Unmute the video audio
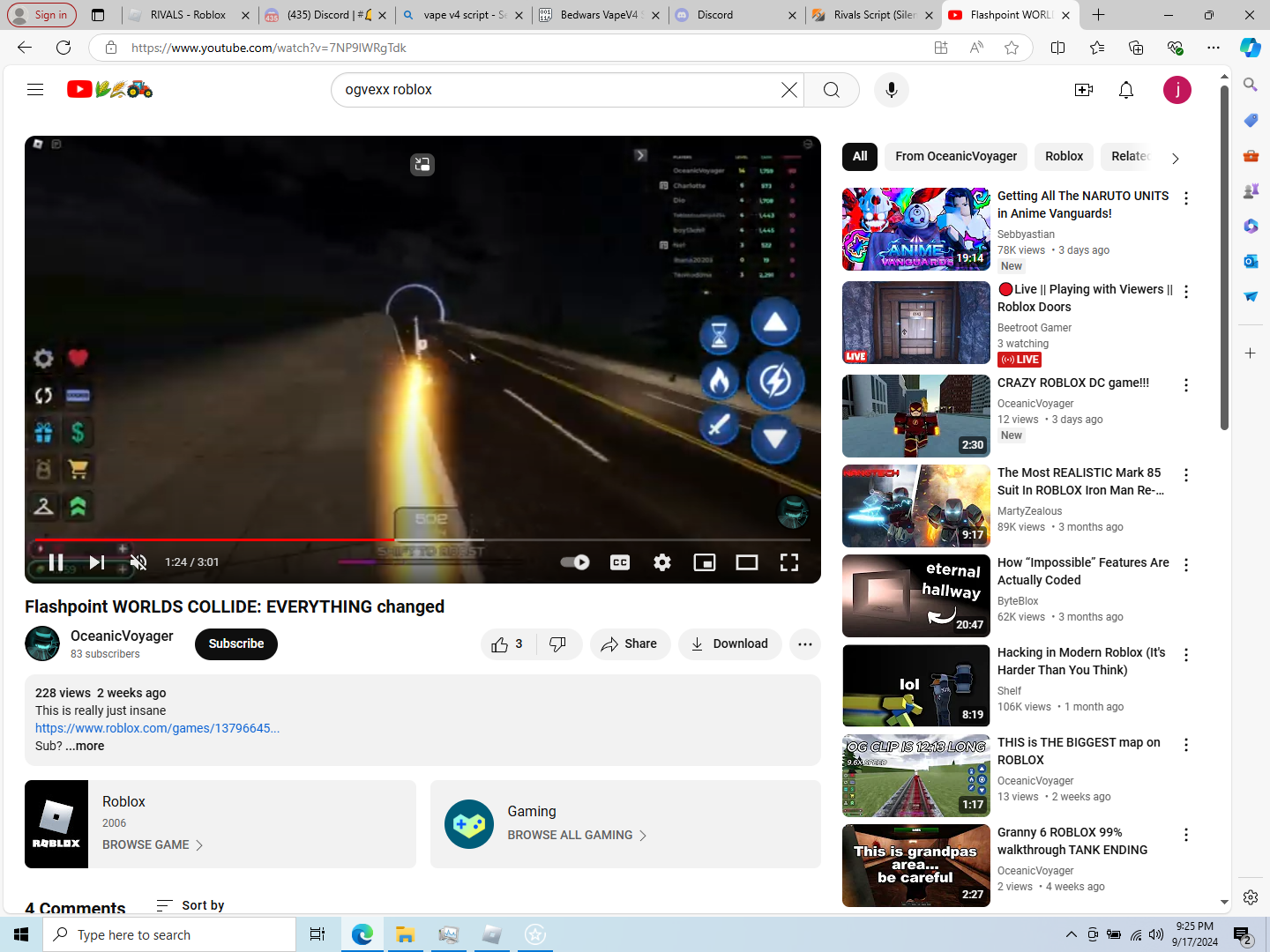 tap(138, 562)
